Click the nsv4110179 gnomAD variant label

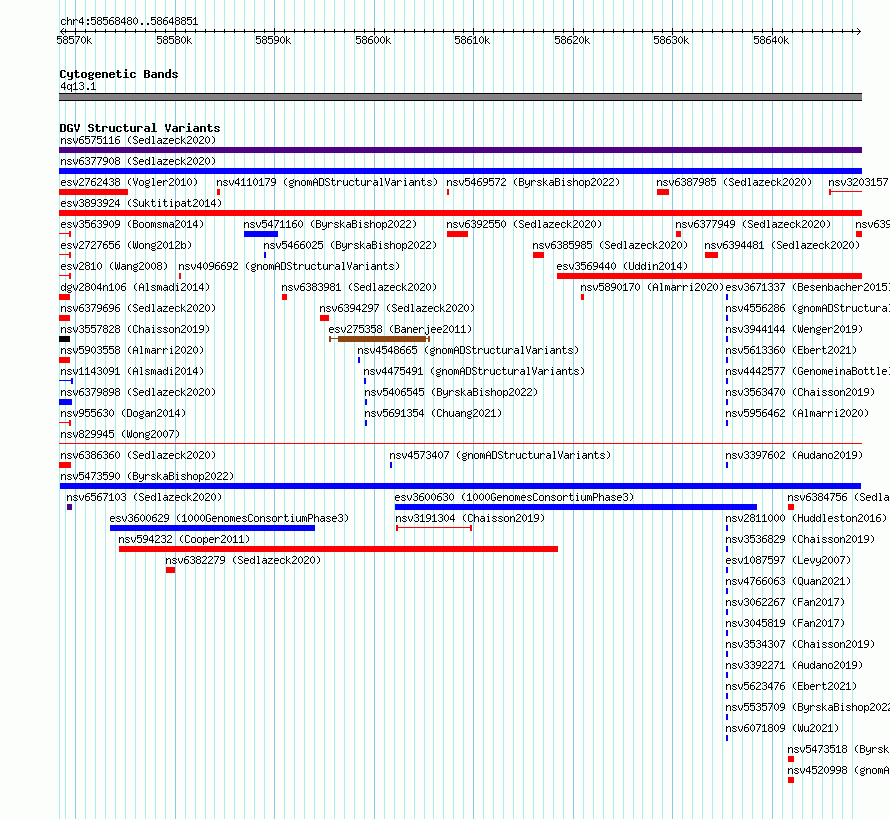(327, 182)
